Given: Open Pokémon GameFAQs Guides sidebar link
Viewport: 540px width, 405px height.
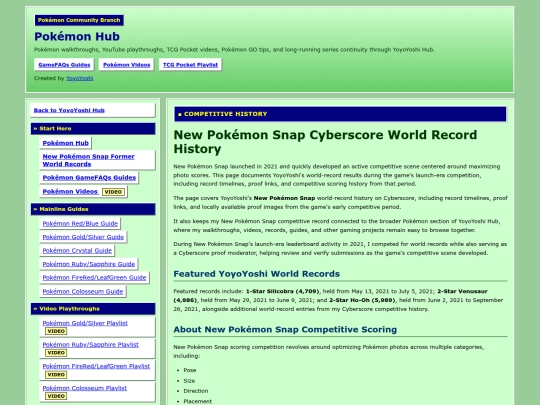Looking at the screenshot, I should (x=89, y=178).
